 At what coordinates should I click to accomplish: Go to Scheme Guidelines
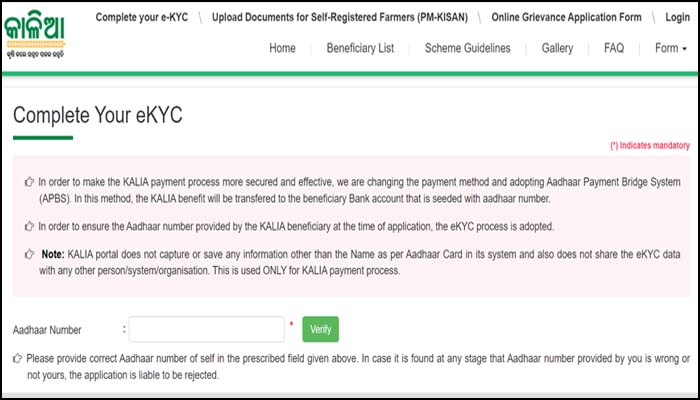(467, 48)
